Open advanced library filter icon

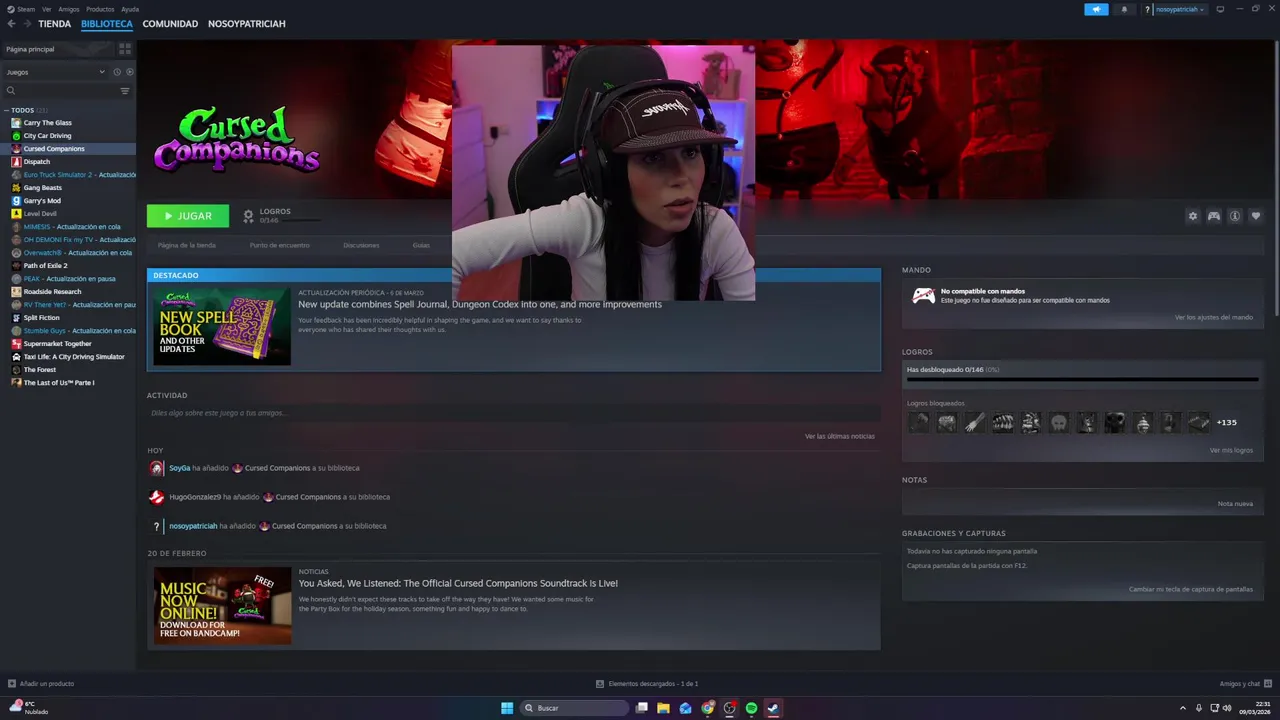pos(125,91)
